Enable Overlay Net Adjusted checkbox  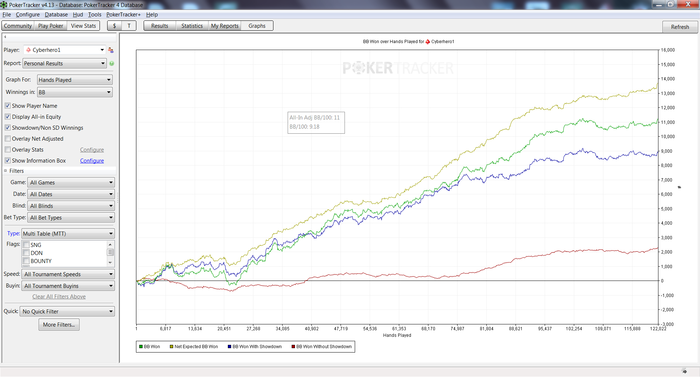point(8,138)
